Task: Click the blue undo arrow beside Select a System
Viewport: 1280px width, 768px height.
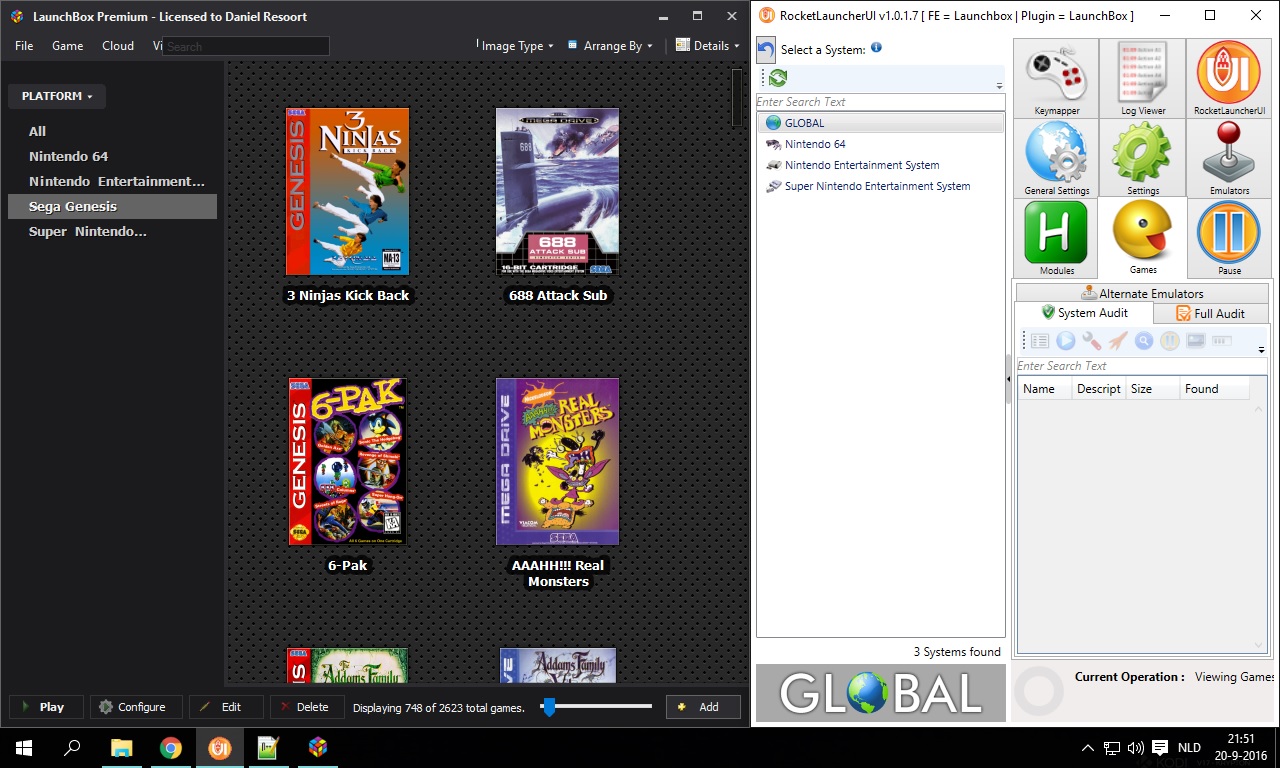Action: coord(766,50)
